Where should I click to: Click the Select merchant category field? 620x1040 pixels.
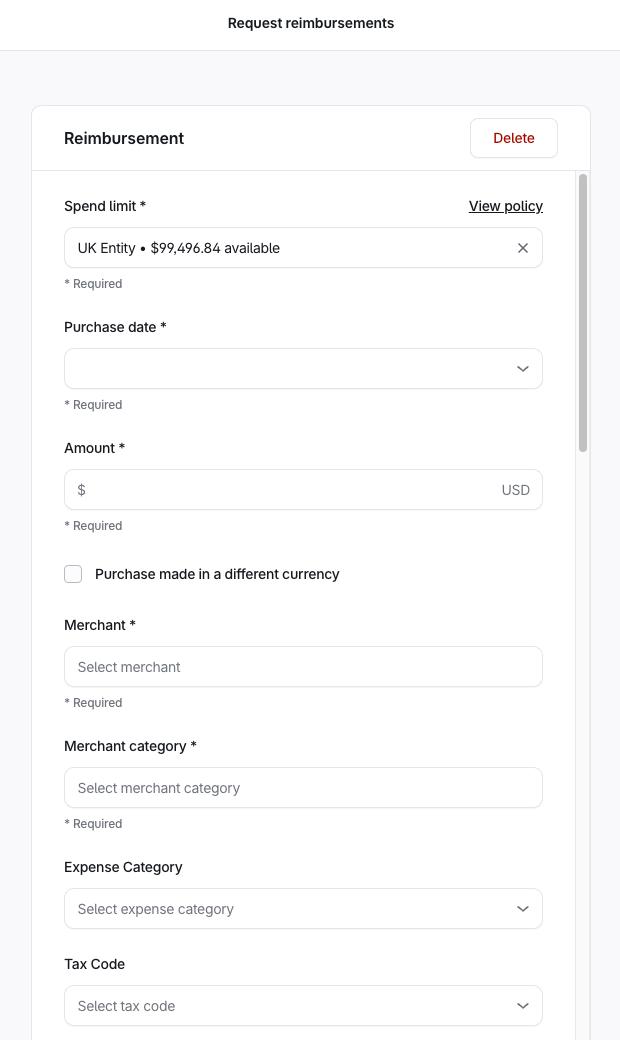pyautogui.click(x=303, y=788)
